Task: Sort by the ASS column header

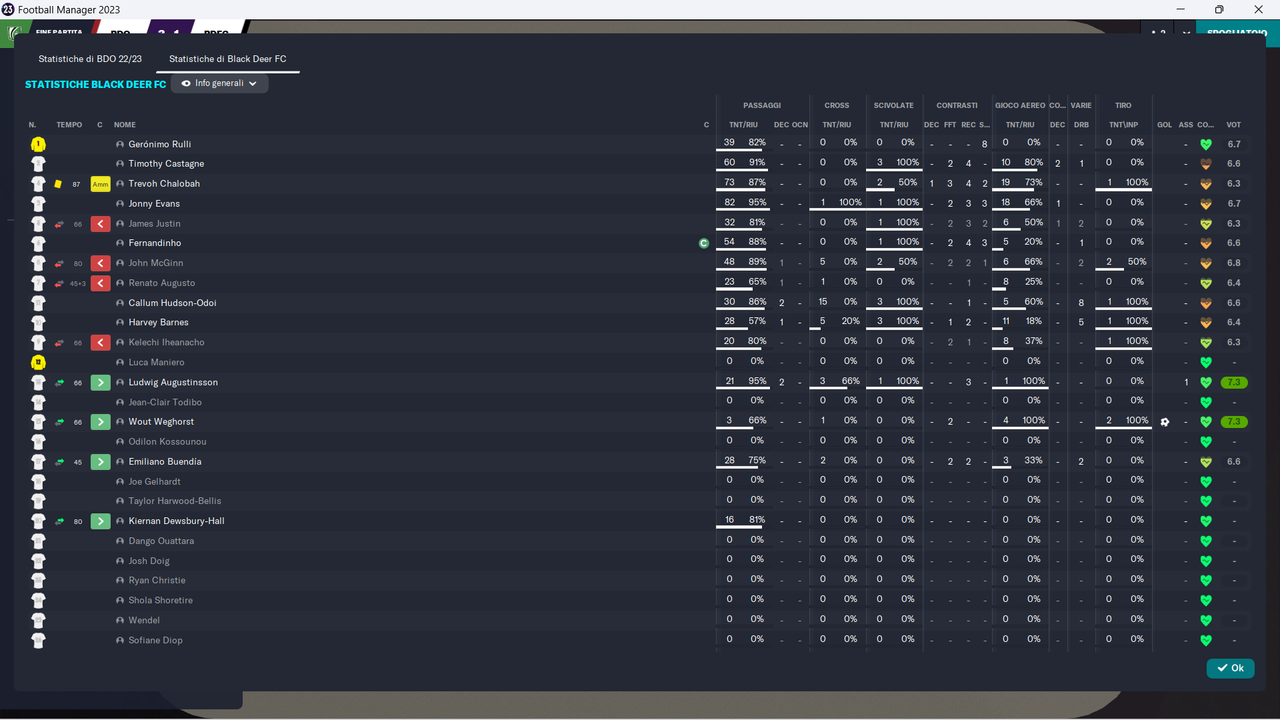Action: [1186, 125]
